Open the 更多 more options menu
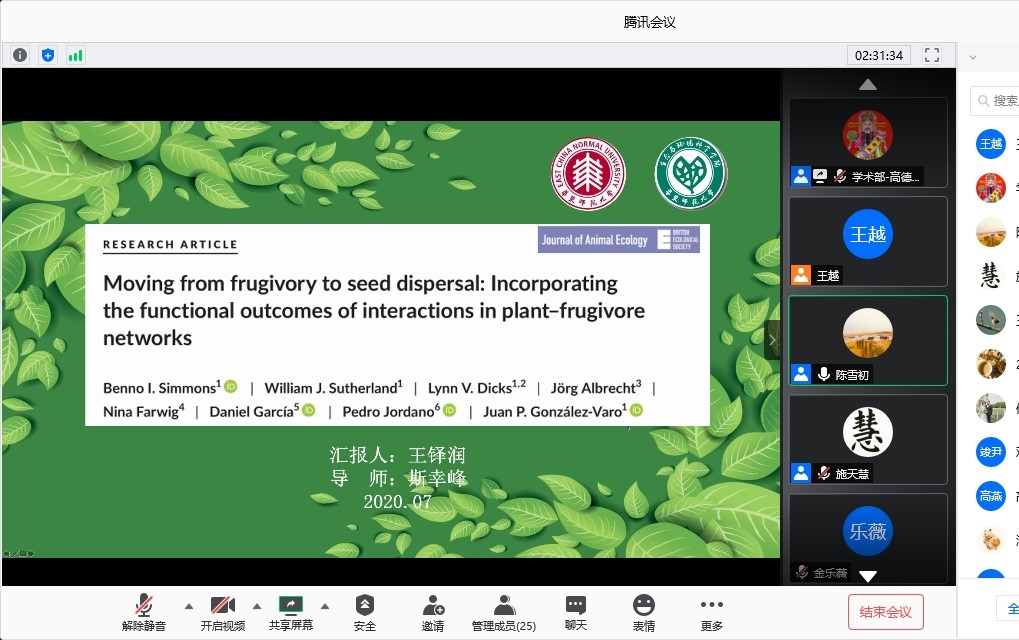The image size is (1019, 640). (x=712, y=612)
